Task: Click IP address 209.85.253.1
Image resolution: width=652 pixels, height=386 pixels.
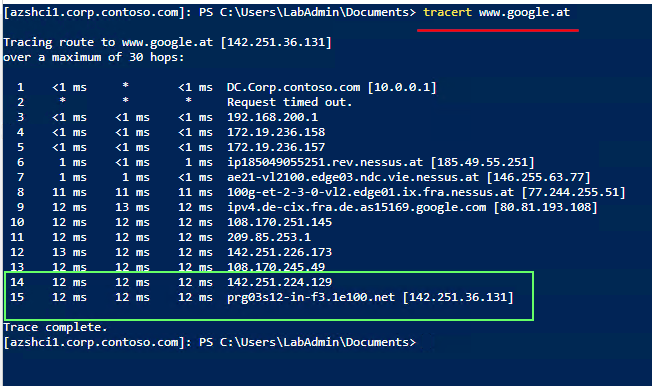Action: 269,237
